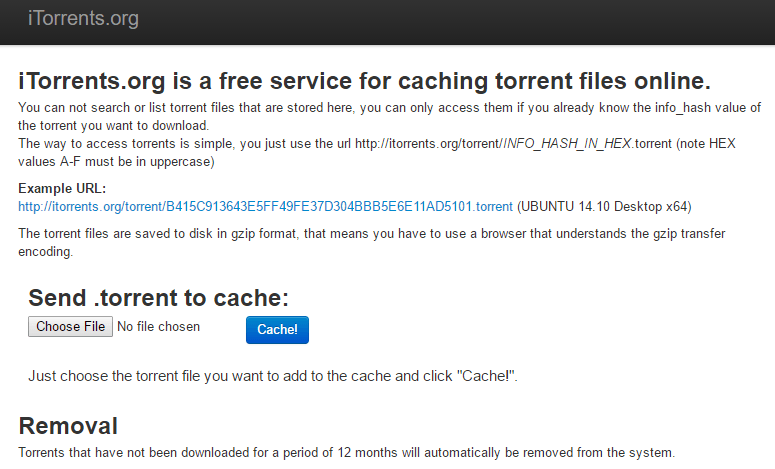Click the 'You can not search or list' paragraph

pos(389,117)
